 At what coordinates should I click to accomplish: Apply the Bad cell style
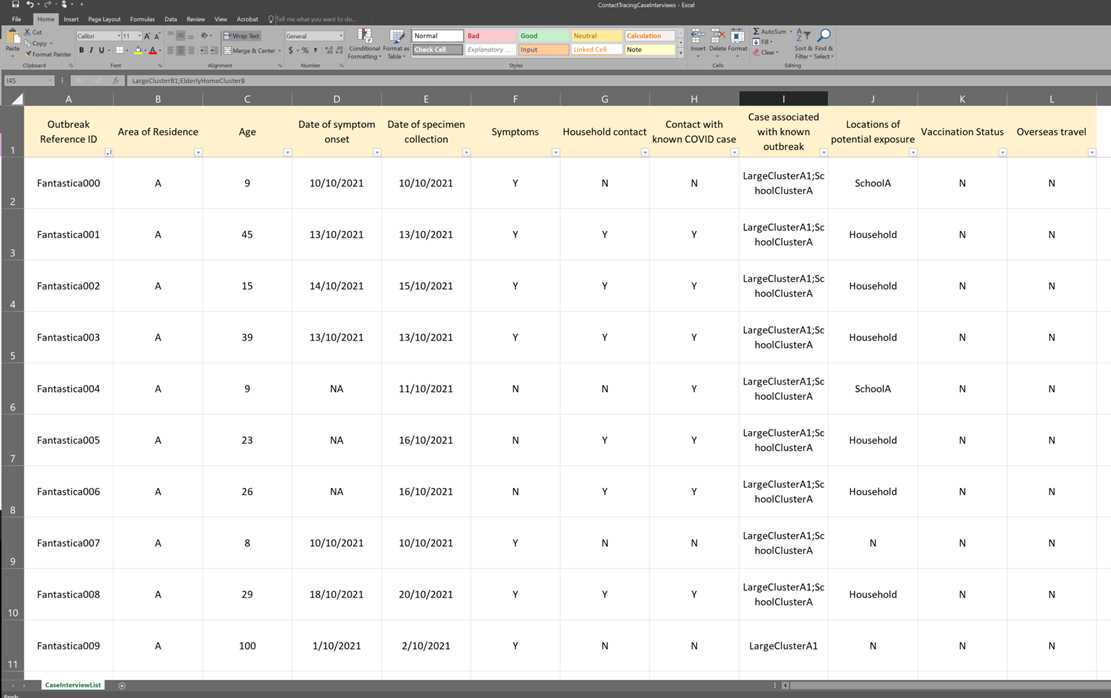[490, 35]
